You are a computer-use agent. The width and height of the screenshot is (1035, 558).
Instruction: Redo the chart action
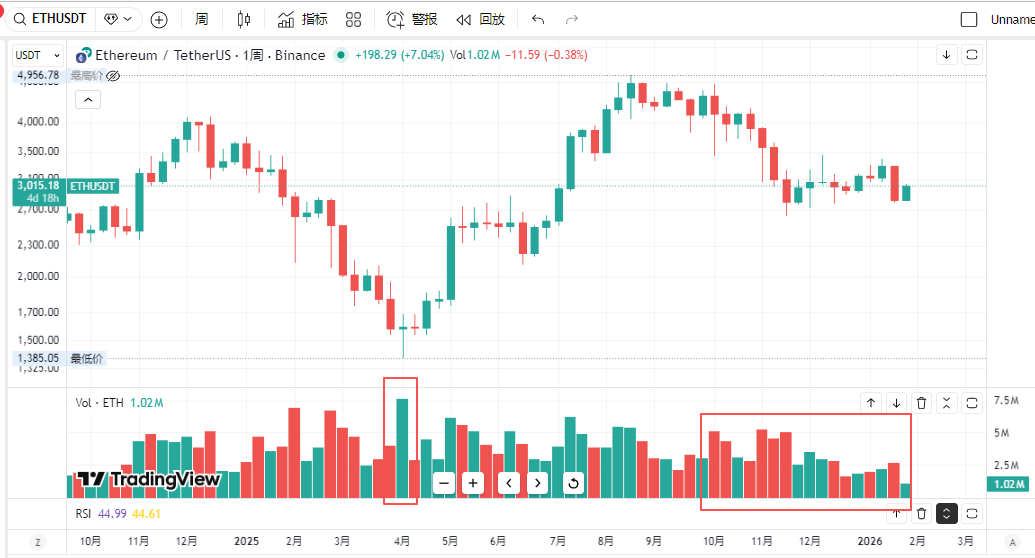pos(572,20)
